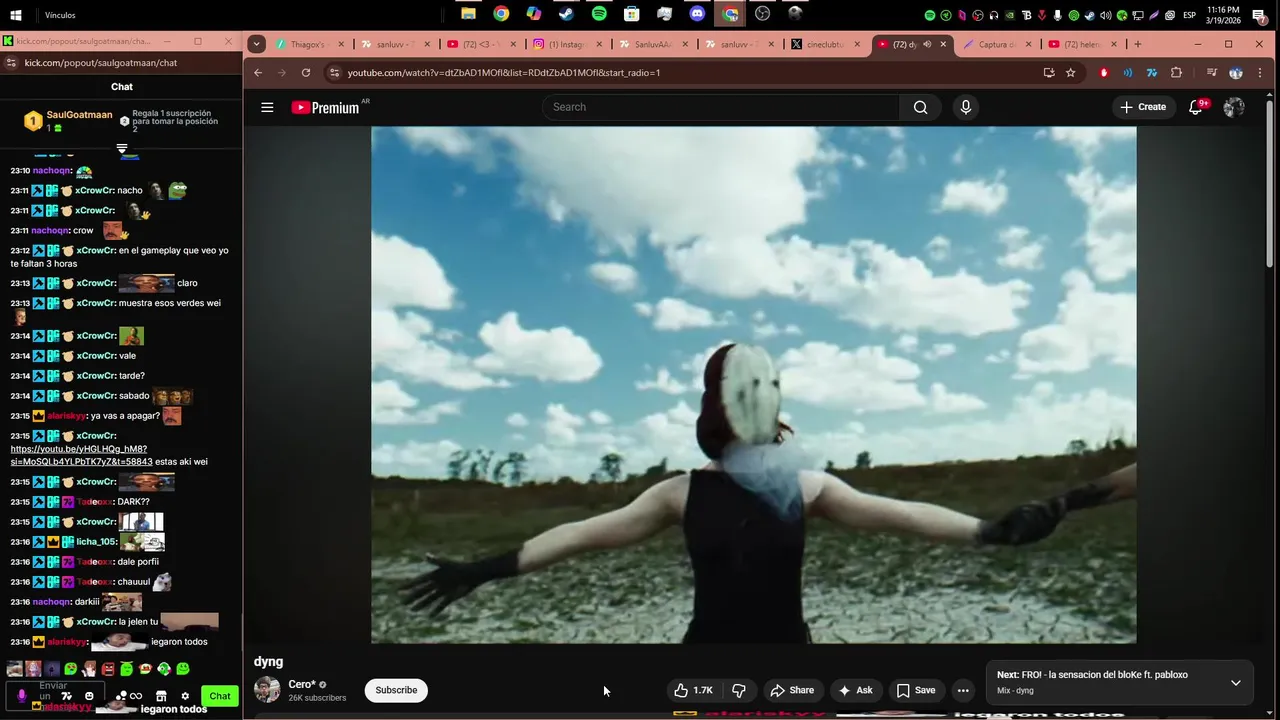Click the video player to pause
Viewport: 1280px width, 720px height.
pos(754,385)
